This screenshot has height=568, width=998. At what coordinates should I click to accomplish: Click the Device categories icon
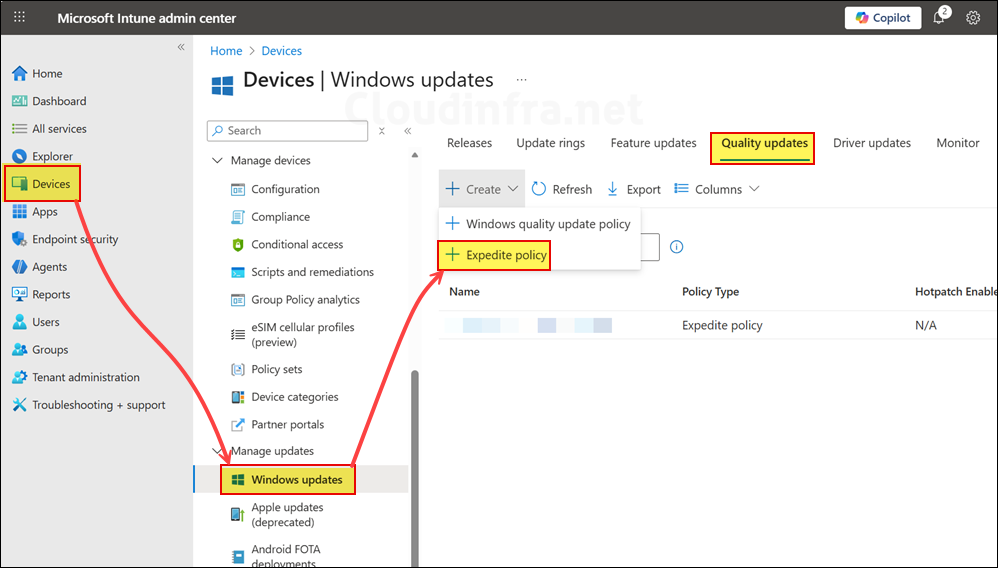tap(237, 397)
